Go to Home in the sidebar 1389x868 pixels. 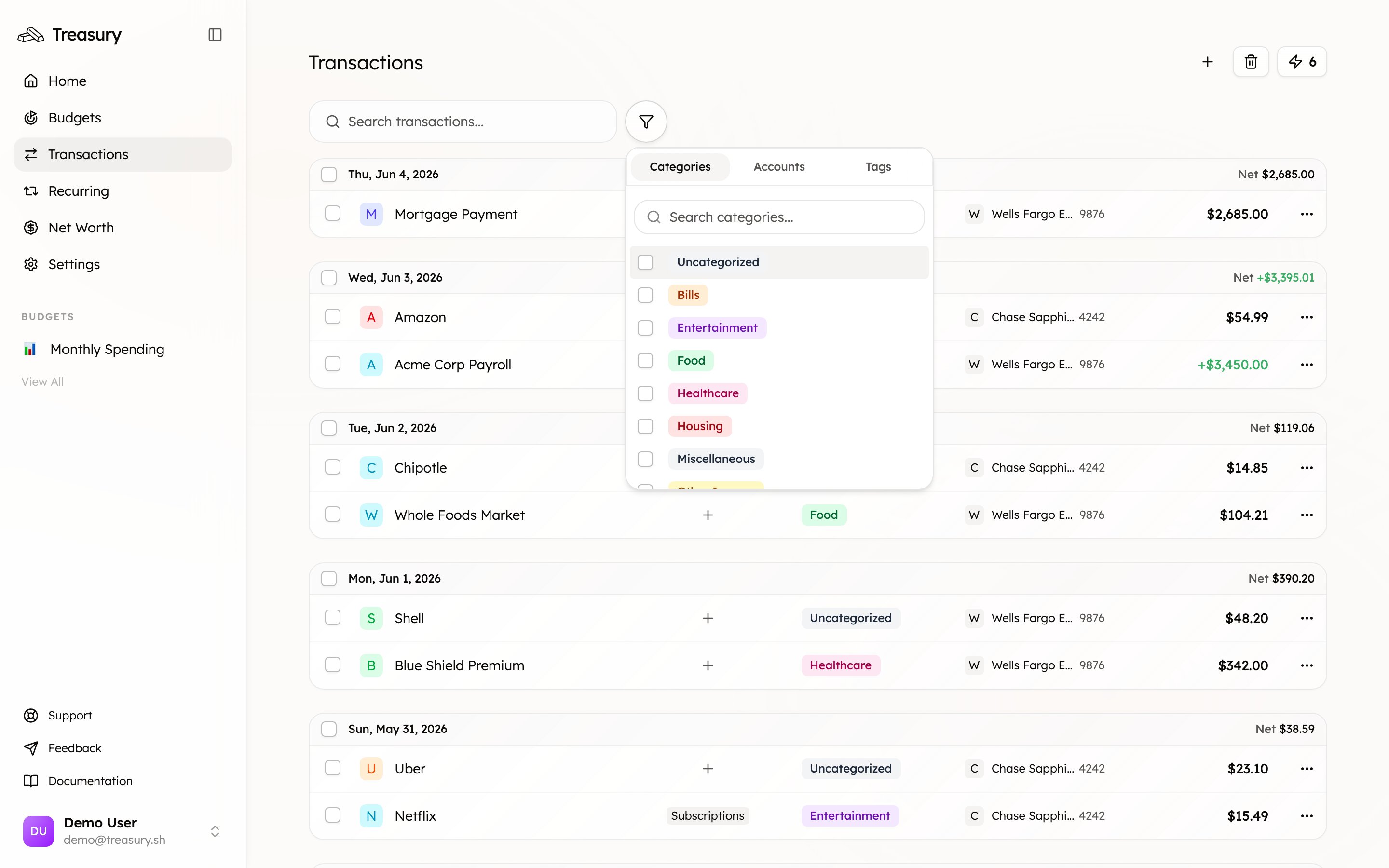[123, 81]
